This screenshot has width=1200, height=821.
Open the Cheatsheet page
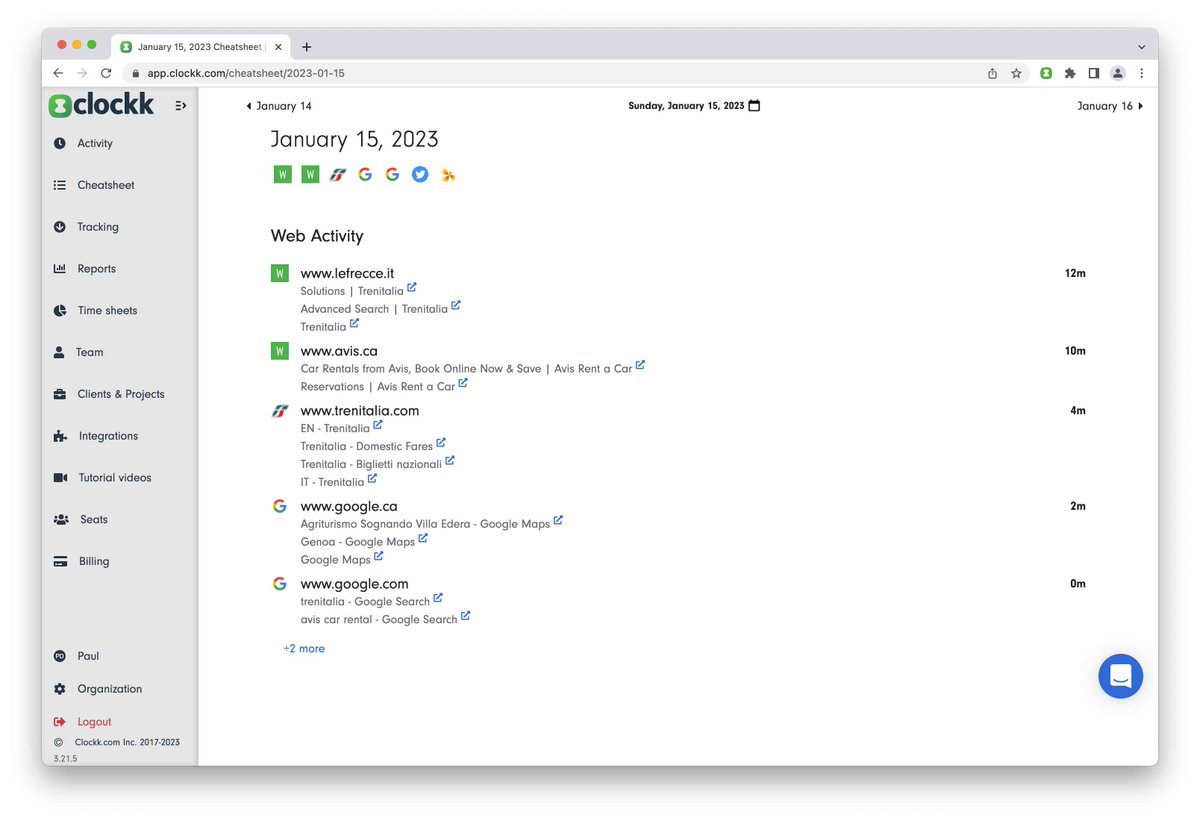[106, 185]
